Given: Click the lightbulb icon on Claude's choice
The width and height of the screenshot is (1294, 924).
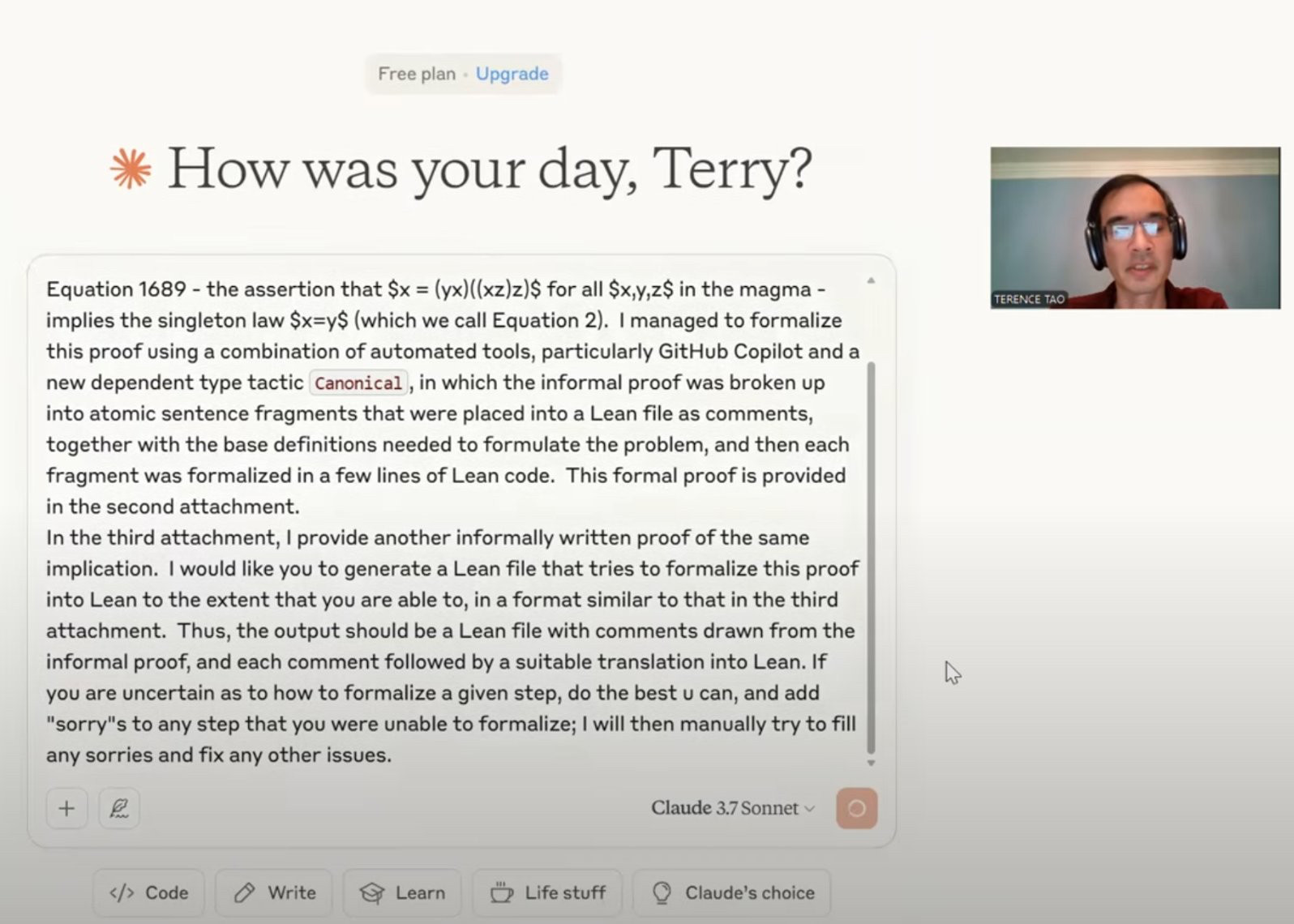Looking at the screenshot, I should point(662,893).
